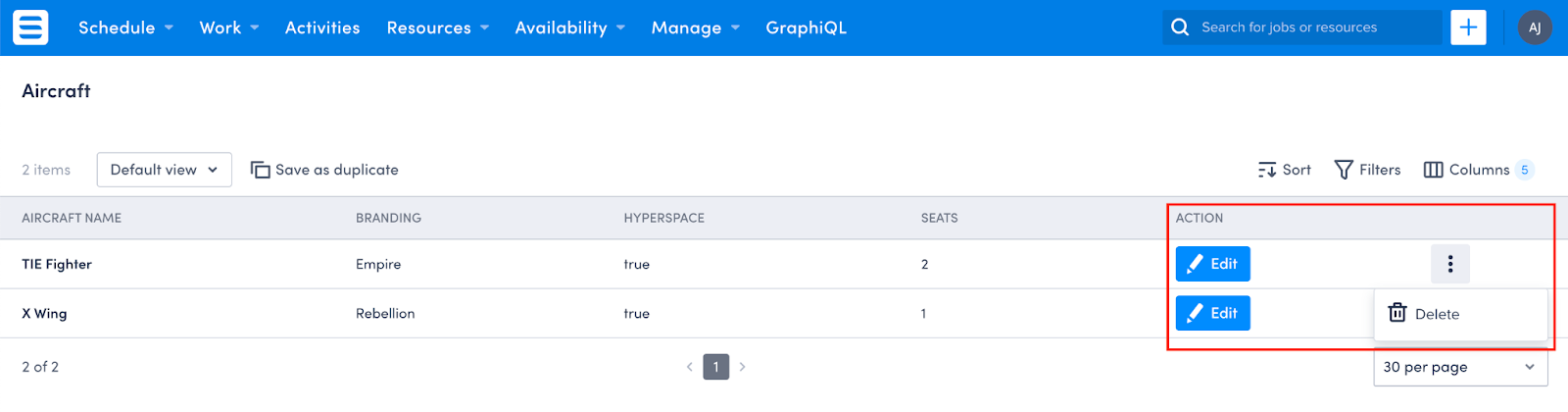The height and width of the screenshot is (412, 1568).
Task: Expand the Default view dropdown
Action: 165,170
